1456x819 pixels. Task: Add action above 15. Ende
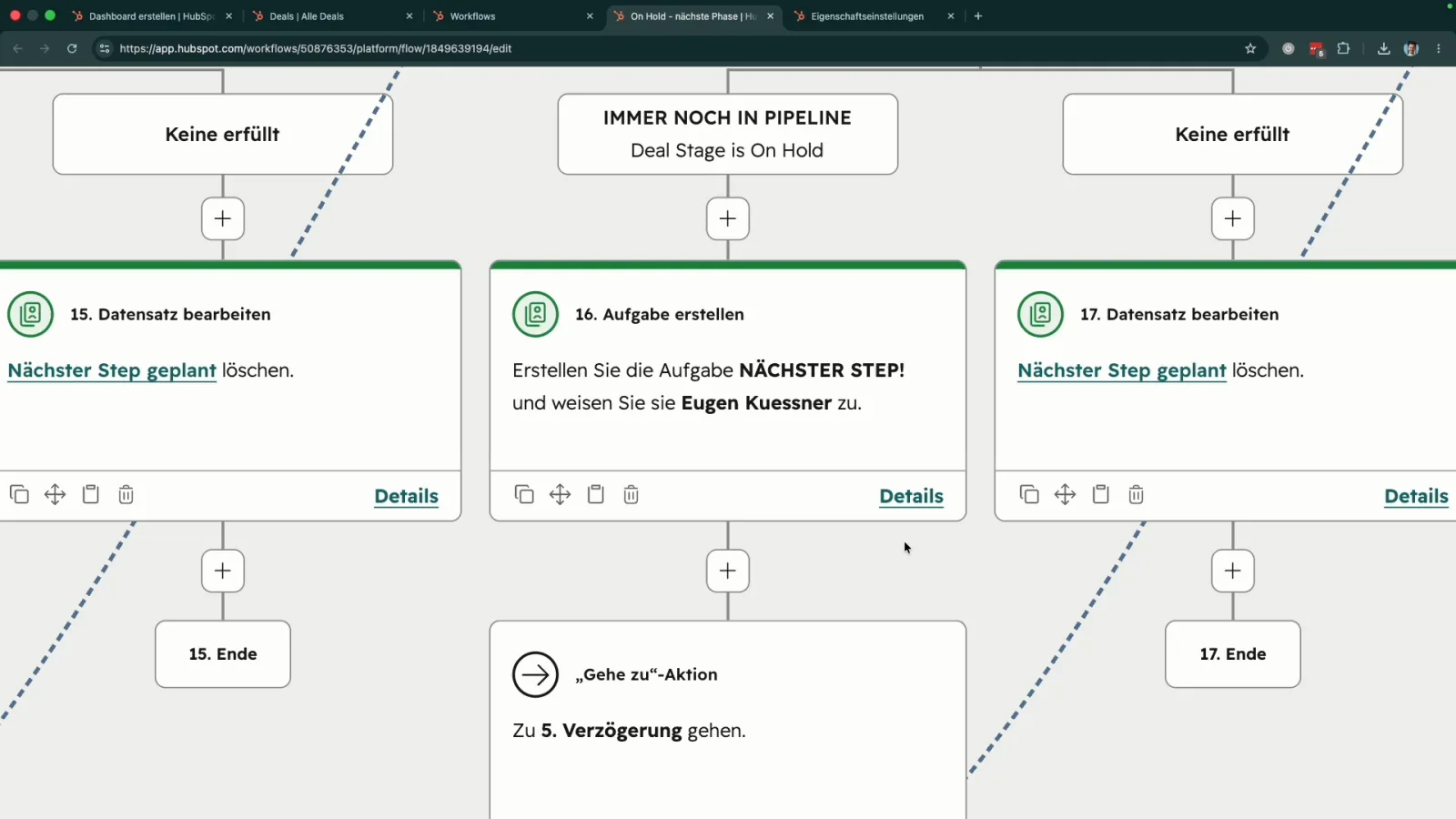(x=223, y=571)
